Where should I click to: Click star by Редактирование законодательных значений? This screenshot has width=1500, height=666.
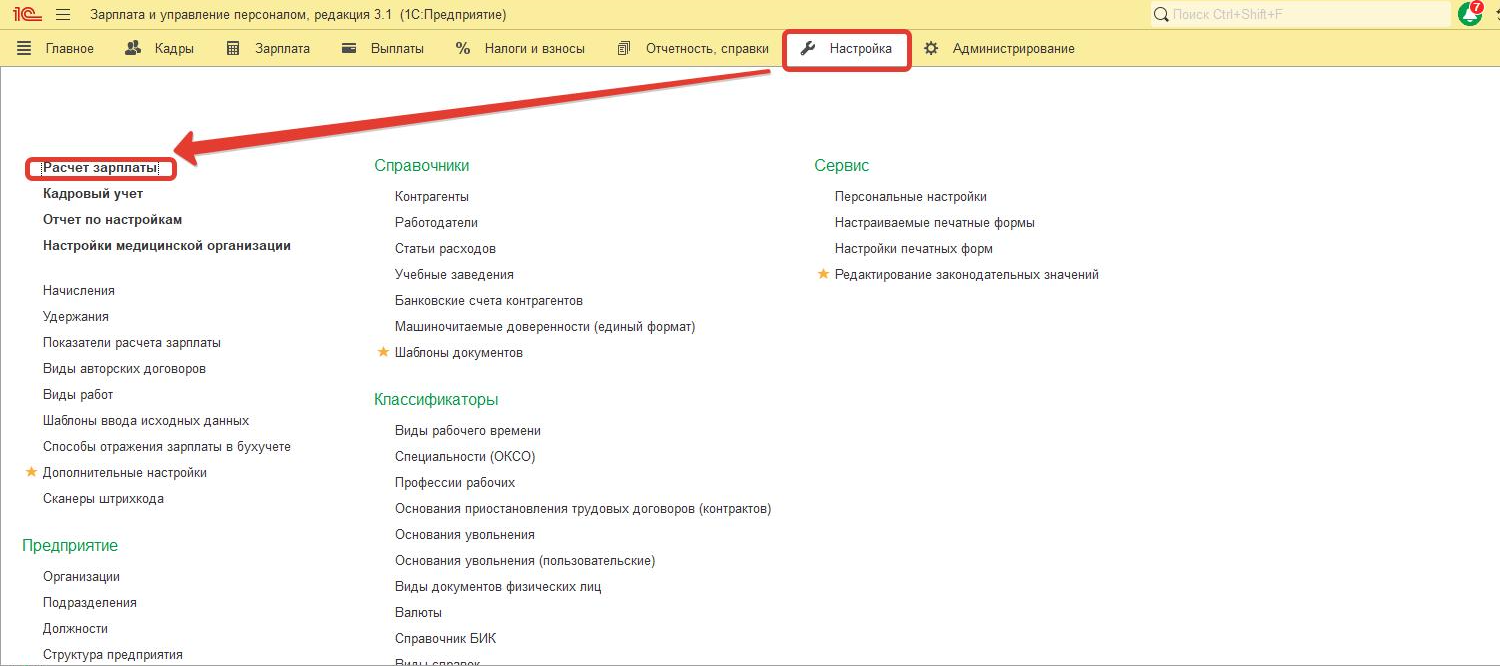[x=823, y=274]
